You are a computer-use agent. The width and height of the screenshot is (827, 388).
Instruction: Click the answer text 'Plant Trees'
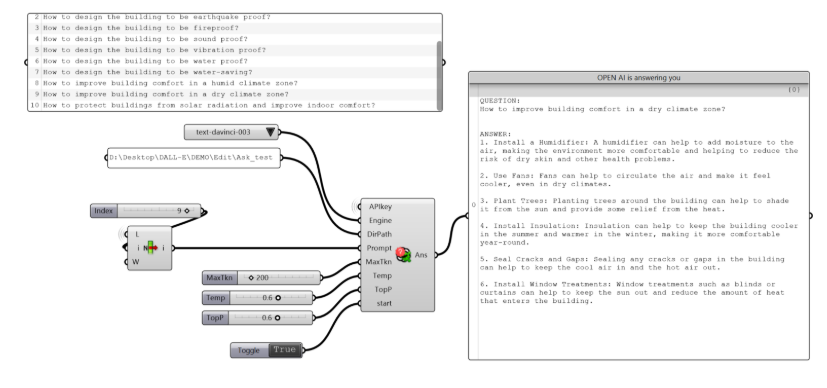(520, 201)
